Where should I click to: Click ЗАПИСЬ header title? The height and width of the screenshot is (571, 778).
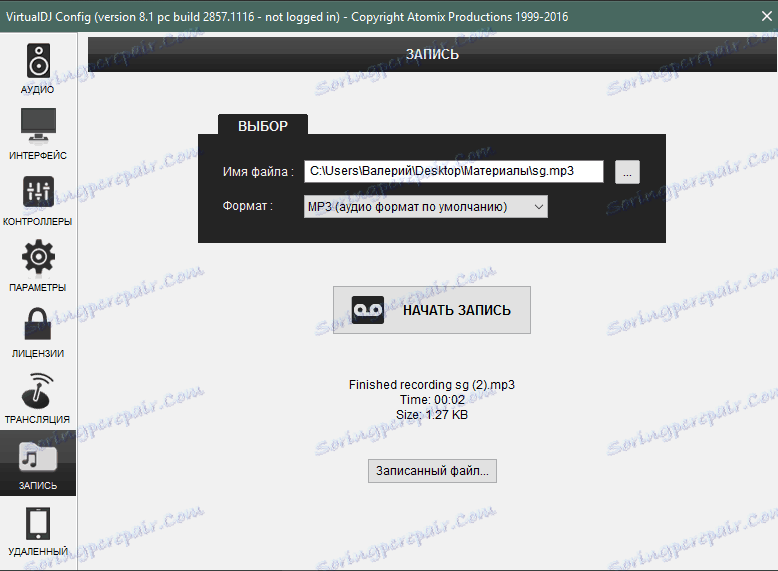432,54
